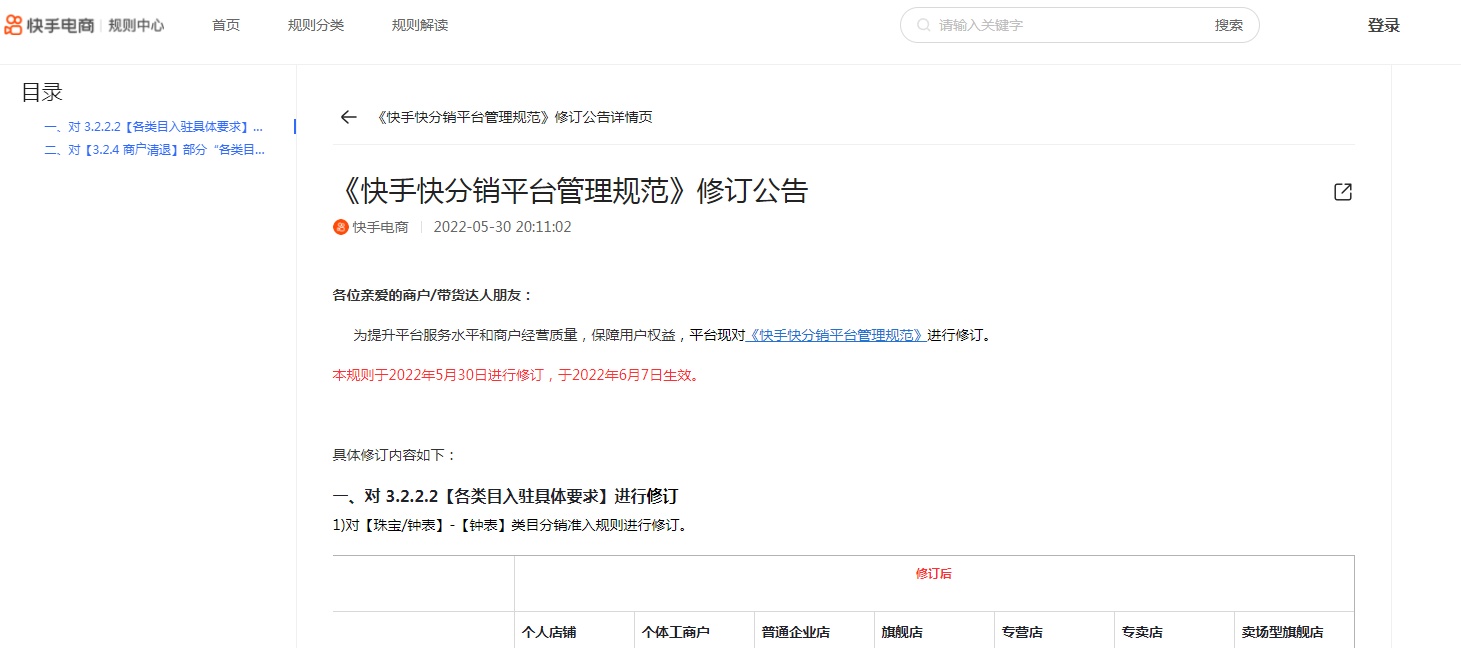The height and width of the screenshot is (648, 1461).
Task: Open the share/external link icon beside title
Action: [x=1343, y=192]
